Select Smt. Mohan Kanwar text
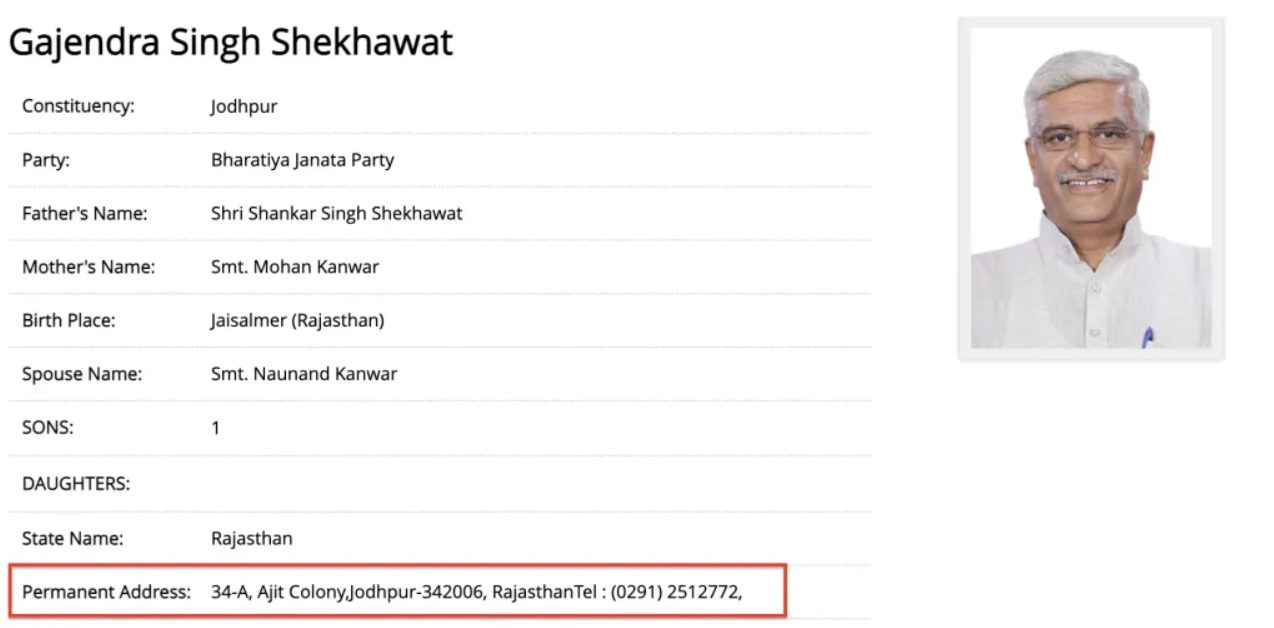Viewport: 1274px width, 628px height. tap(295, 267)
